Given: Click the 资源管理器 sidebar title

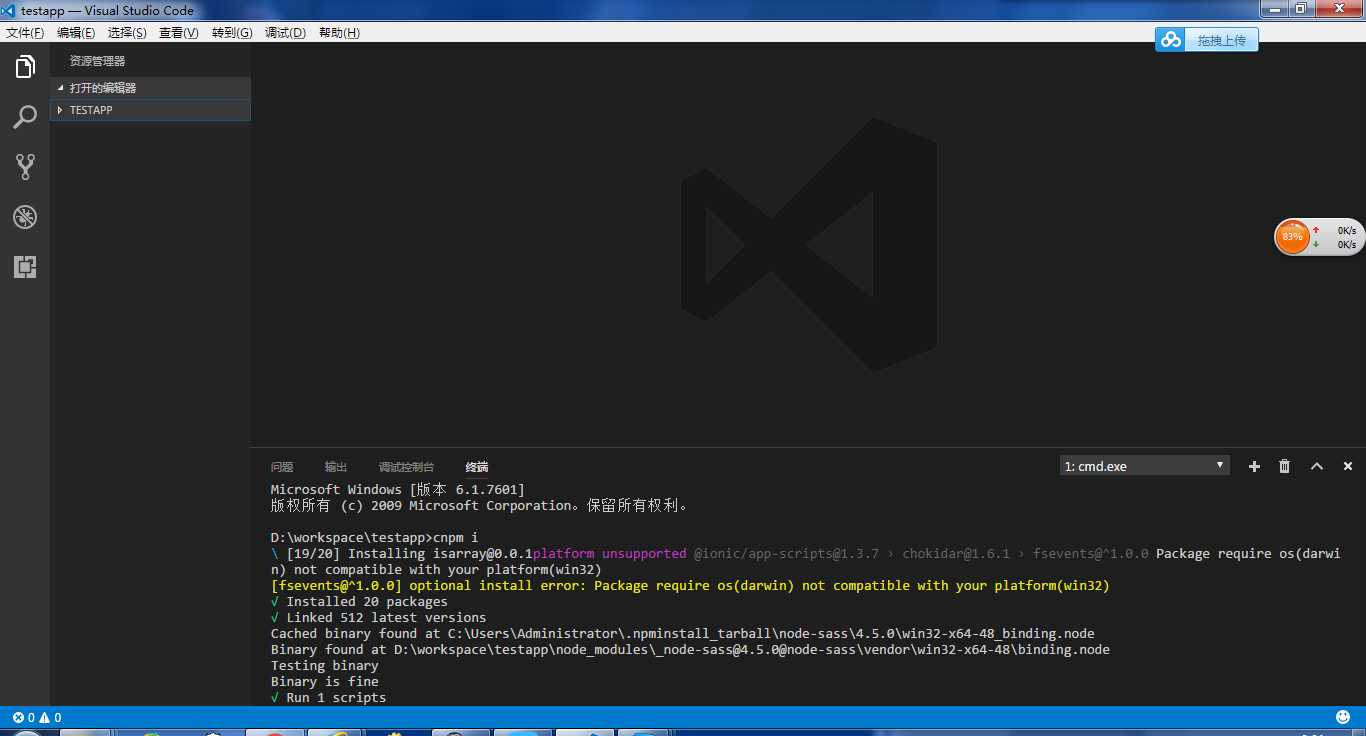Looking at the screenshot, I should click(x=97, y=61).
